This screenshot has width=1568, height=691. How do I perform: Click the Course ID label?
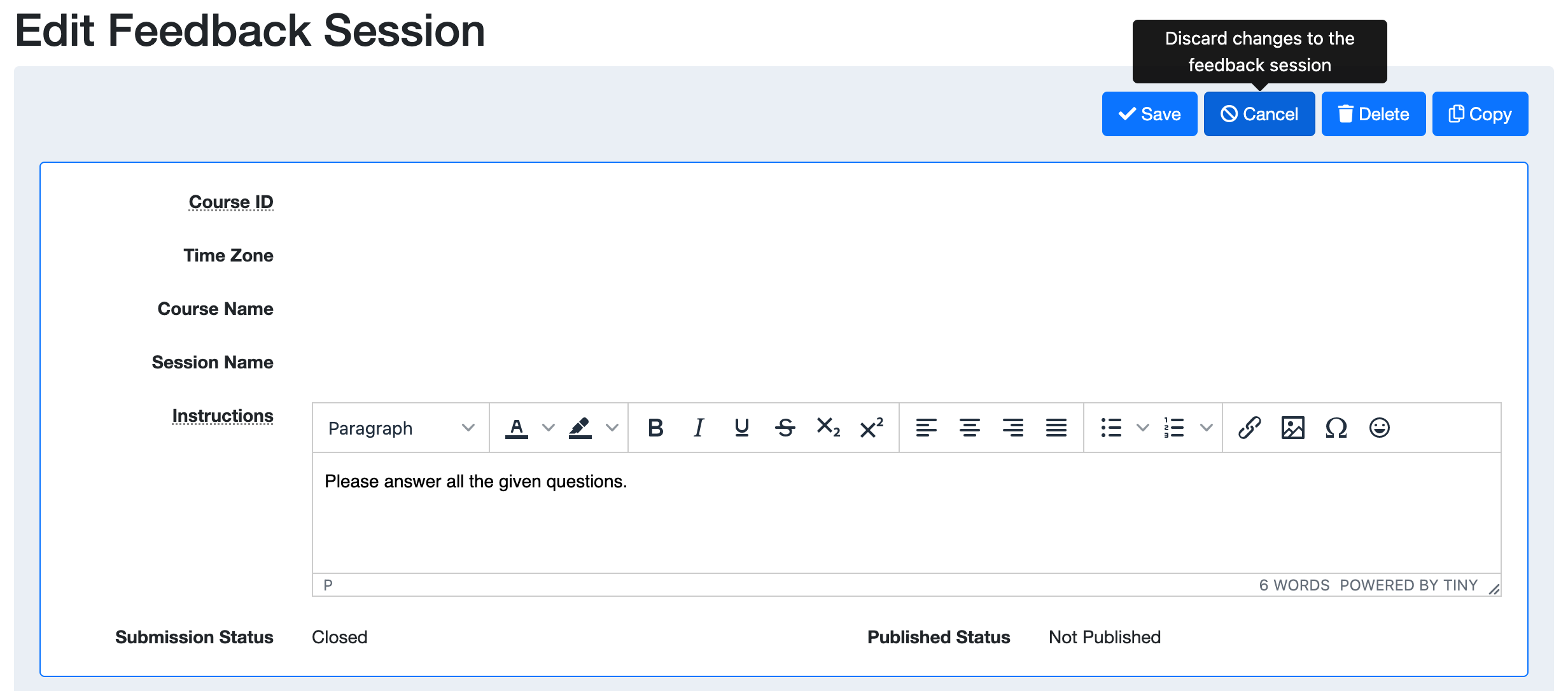(x=231, y=202)
